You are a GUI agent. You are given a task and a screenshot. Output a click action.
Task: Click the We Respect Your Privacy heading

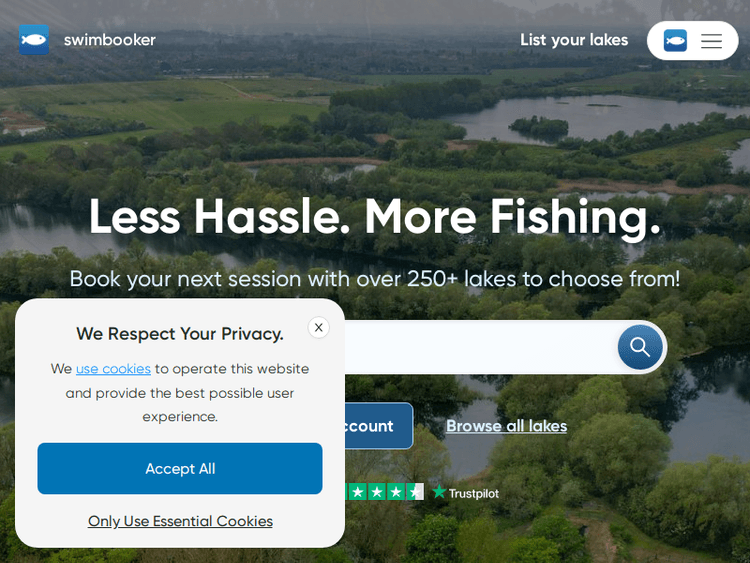click(180, 334)
